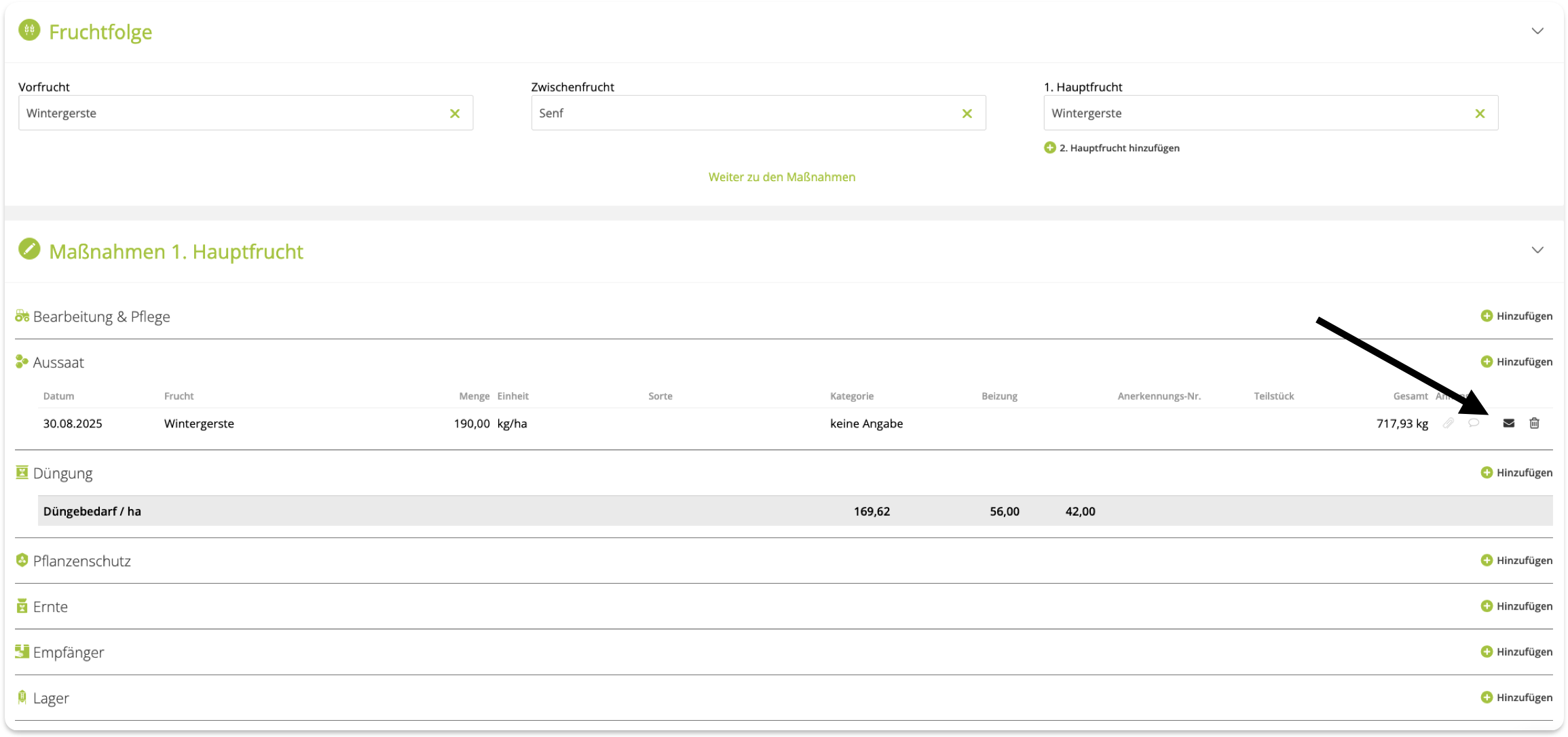The width and height of the screenshot is (1568, 737).
Task: Delete Aussaat entry via trash icon
Action: (1534, 423)
